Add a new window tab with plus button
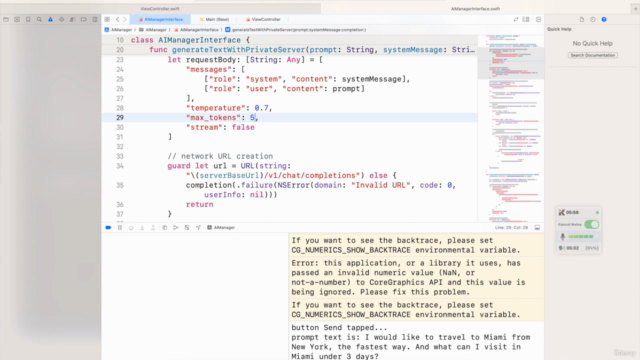640x360 pixels. [x=635, y=9]
